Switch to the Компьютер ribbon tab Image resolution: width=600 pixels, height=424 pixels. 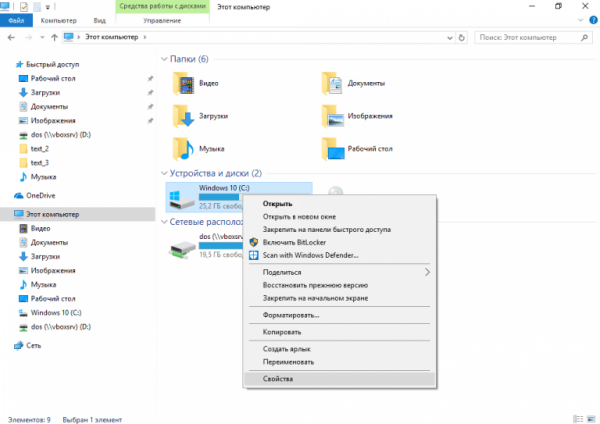click(x=59, y=20)
